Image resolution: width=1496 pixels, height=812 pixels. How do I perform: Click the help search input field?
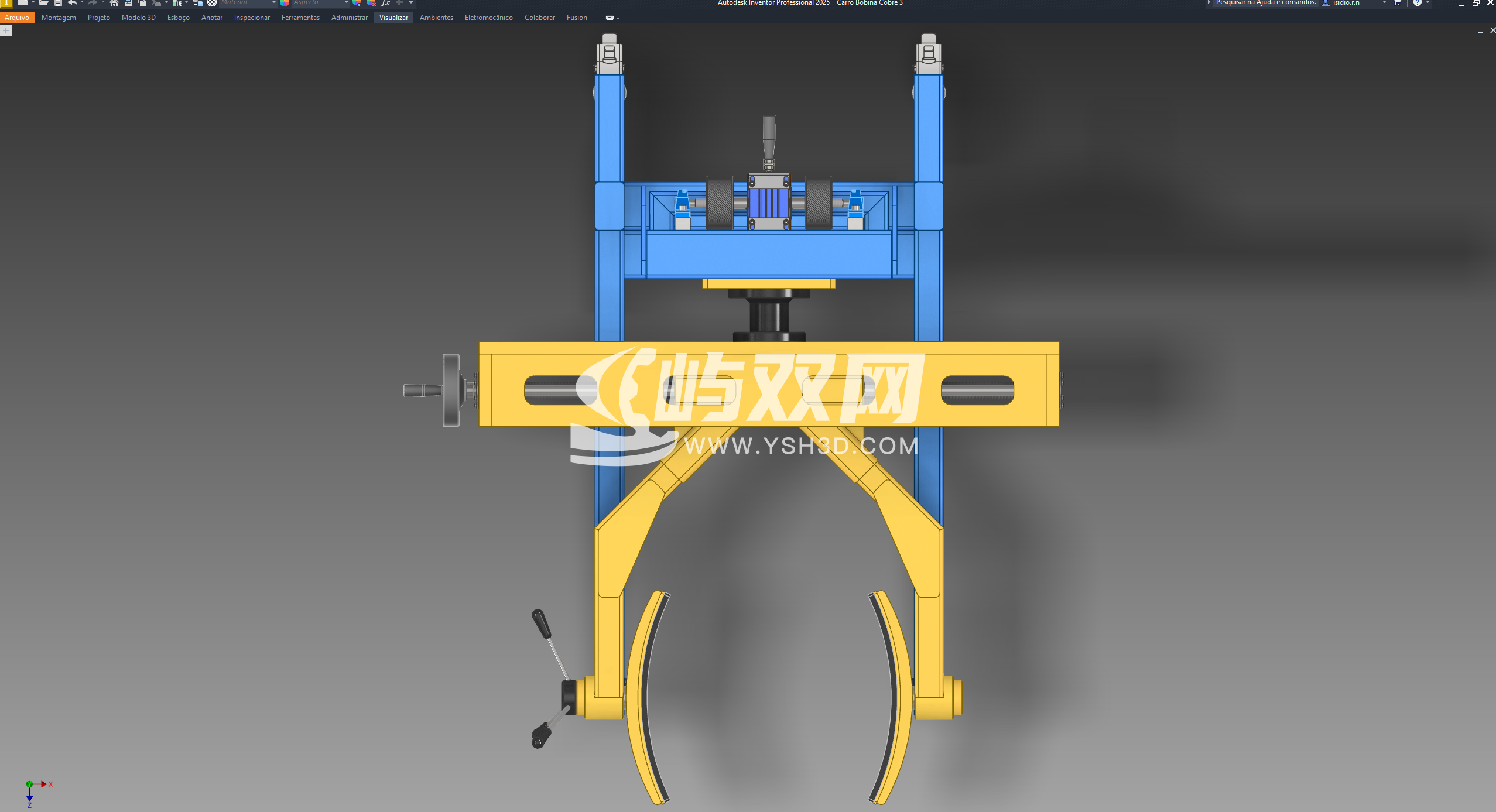pos(1265,3)
